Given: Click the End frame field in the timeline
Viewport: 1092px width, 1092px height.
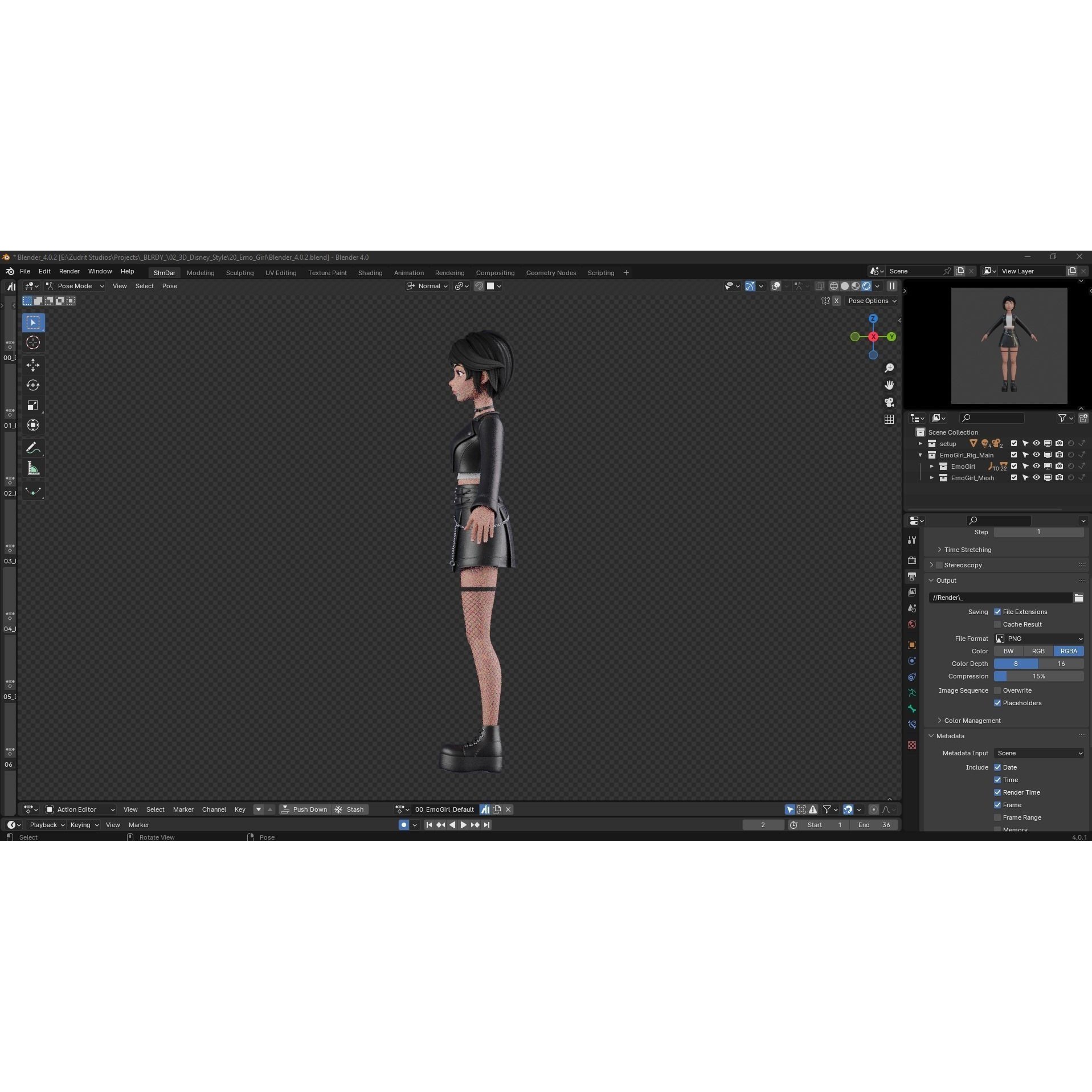Looking at the screenshot, I should 874,824.
